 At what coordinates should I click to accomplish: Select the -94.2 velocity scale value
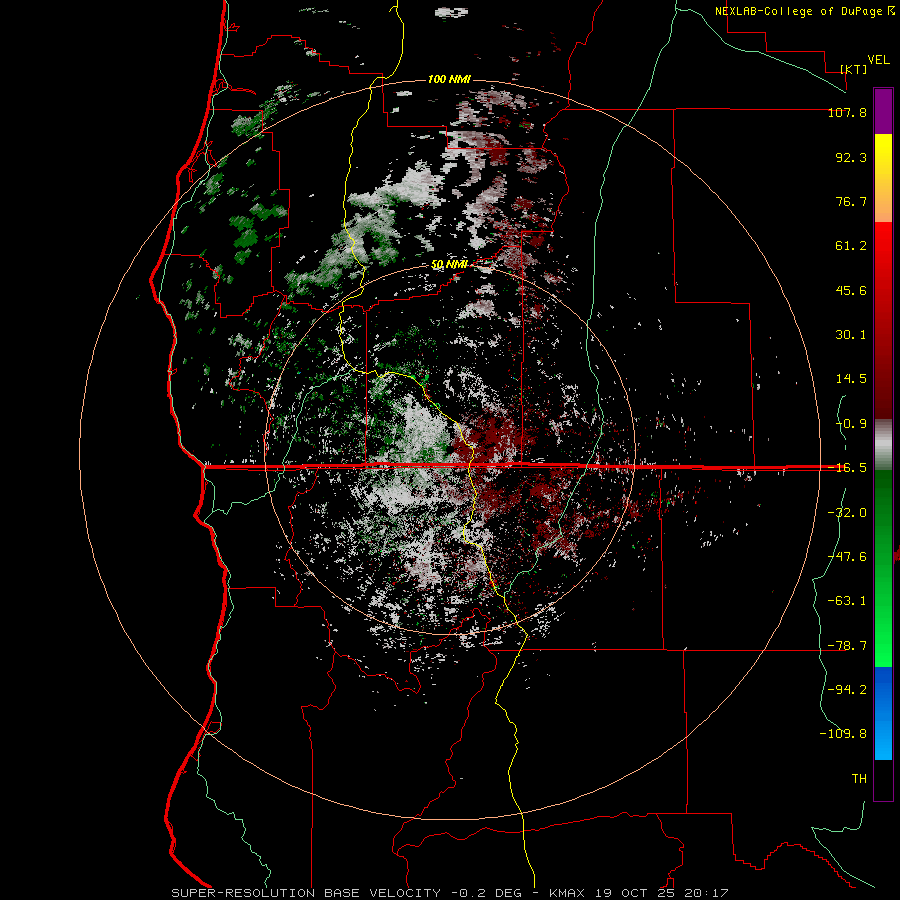pos(847,689)
